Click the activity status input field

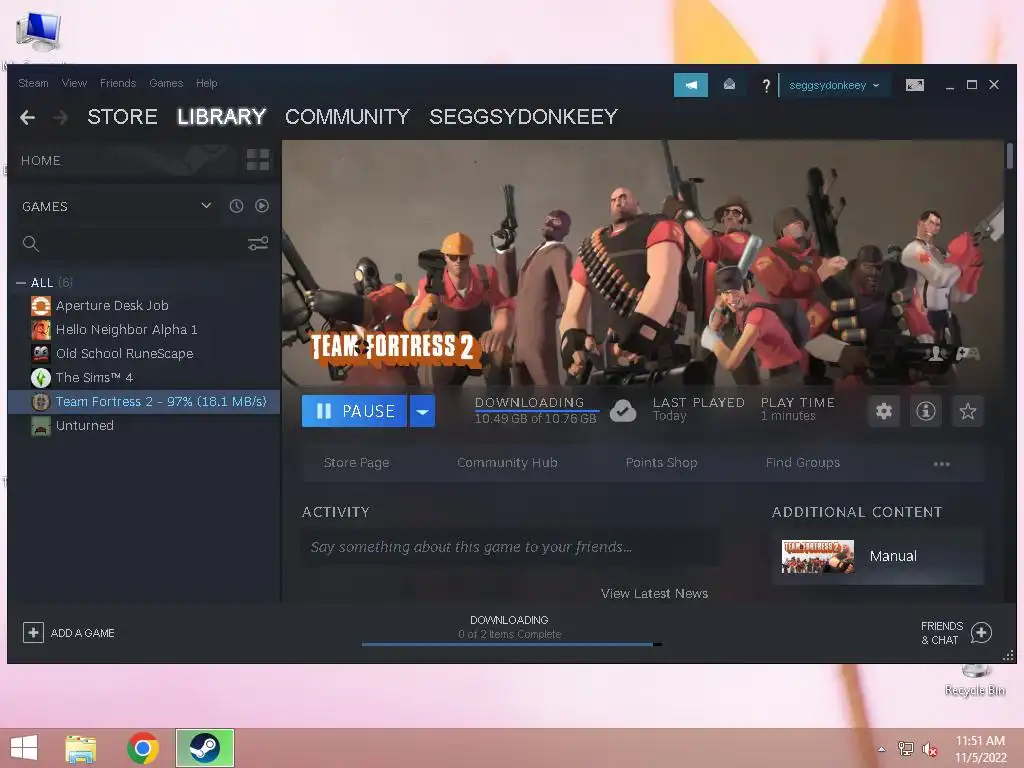point(511,547)
